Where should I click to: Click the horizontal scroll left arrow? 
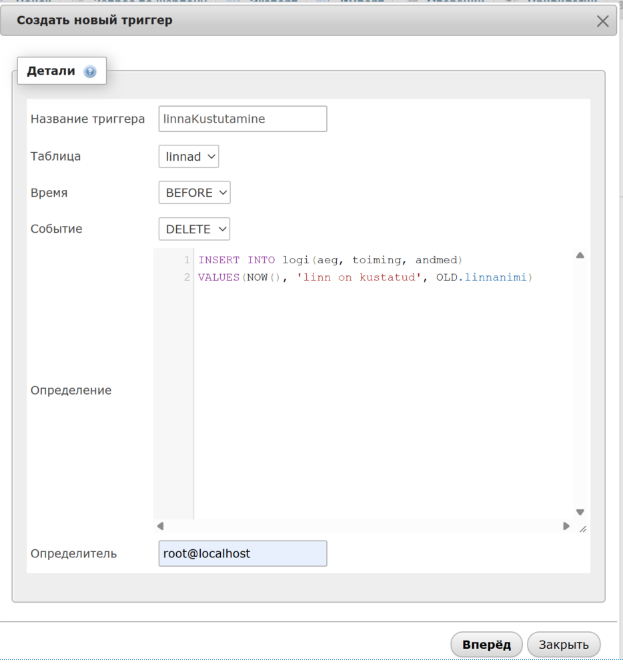pyautogui.click(x=161, y=526)
